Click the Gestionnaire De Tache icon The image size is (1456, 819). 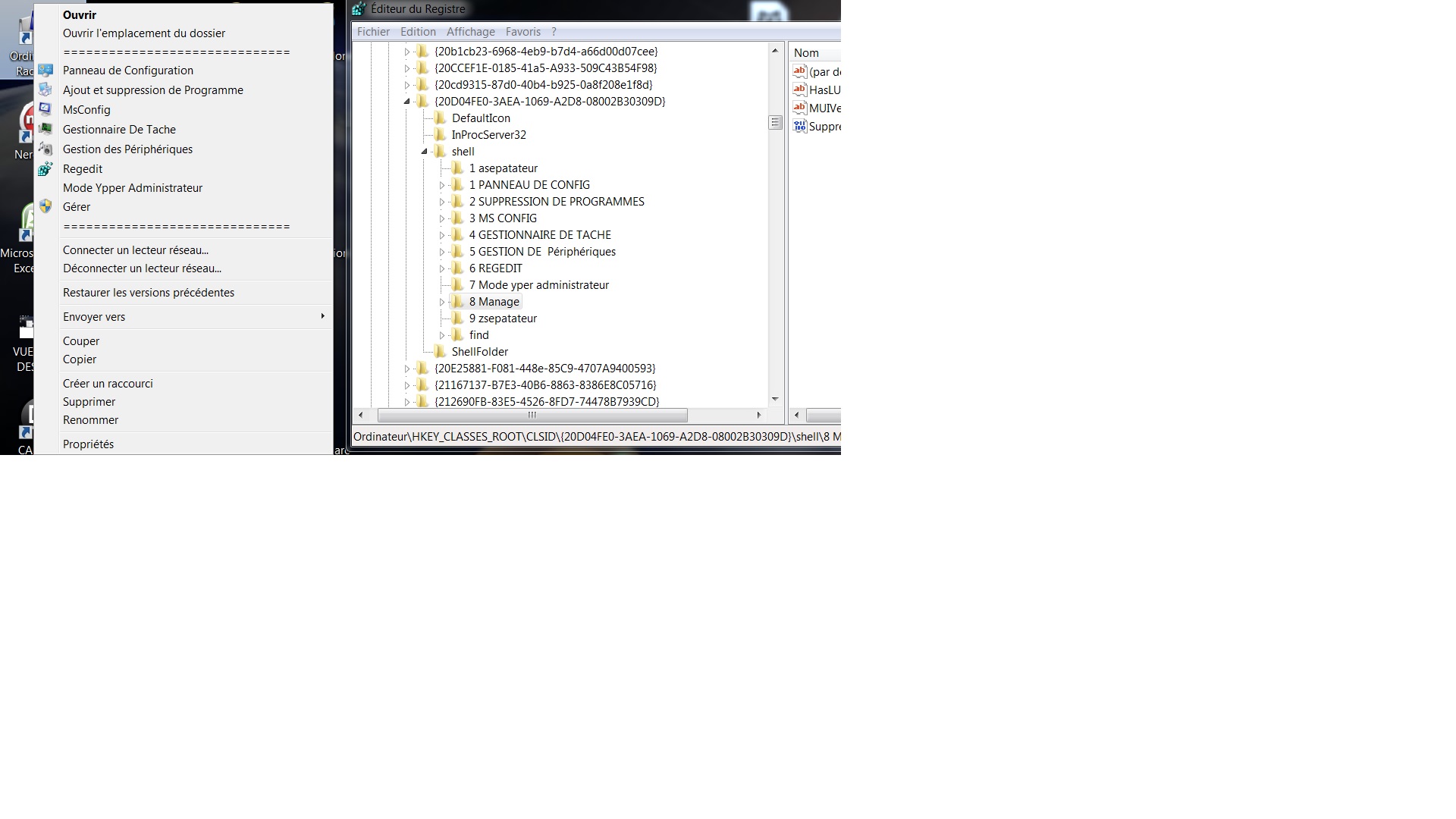click(x=45, y=130)
